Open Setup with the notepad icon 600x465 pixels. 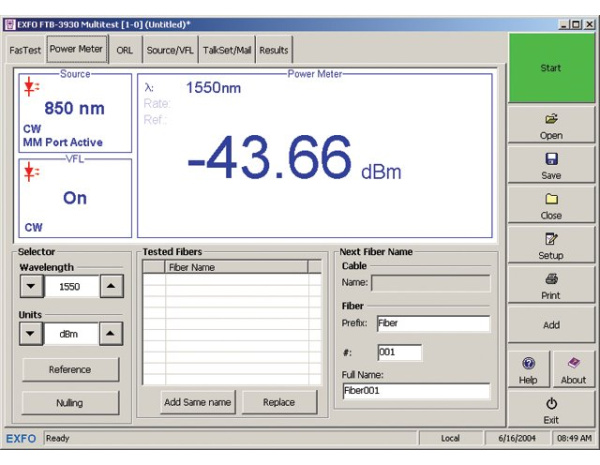pyautogui.click(x=550, y=244)
